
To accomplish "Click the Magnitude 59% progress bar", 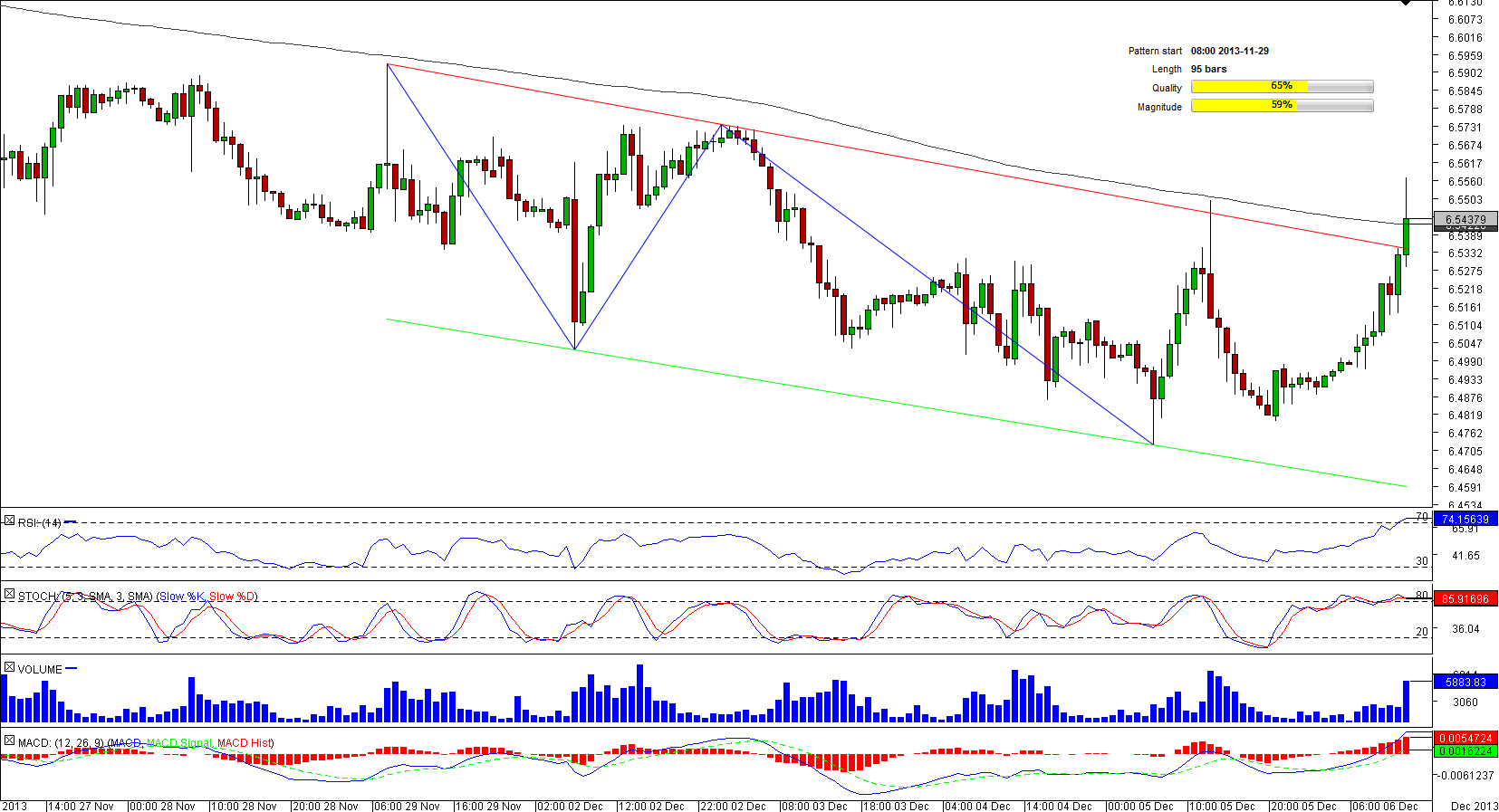I will (1282, 106).
